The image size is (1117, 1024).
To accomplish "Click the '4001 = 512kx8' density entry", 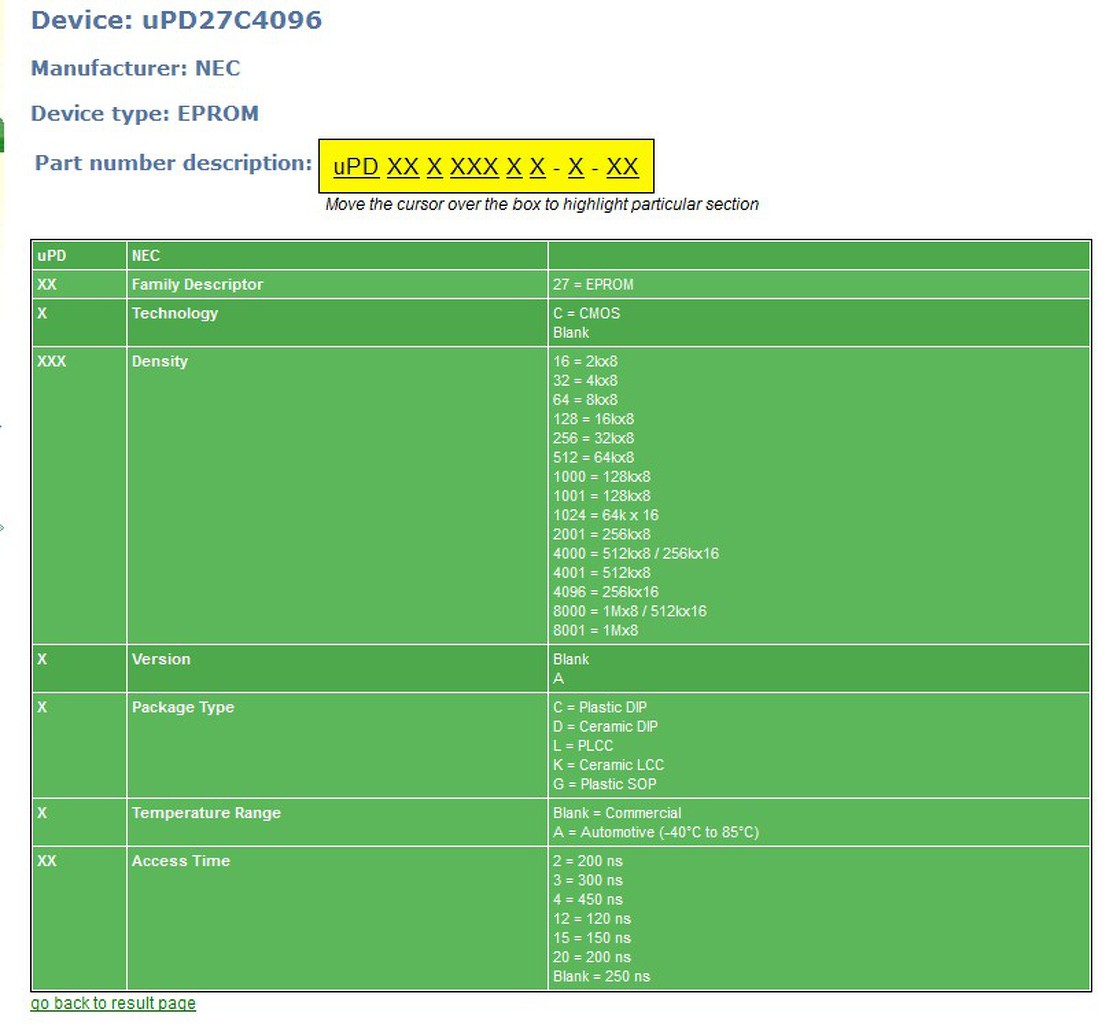I will 601,573.
